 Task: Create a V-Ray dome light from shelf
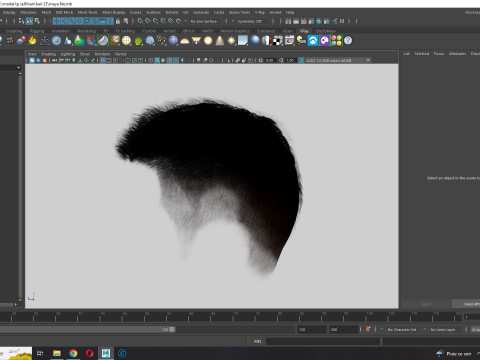184,41
